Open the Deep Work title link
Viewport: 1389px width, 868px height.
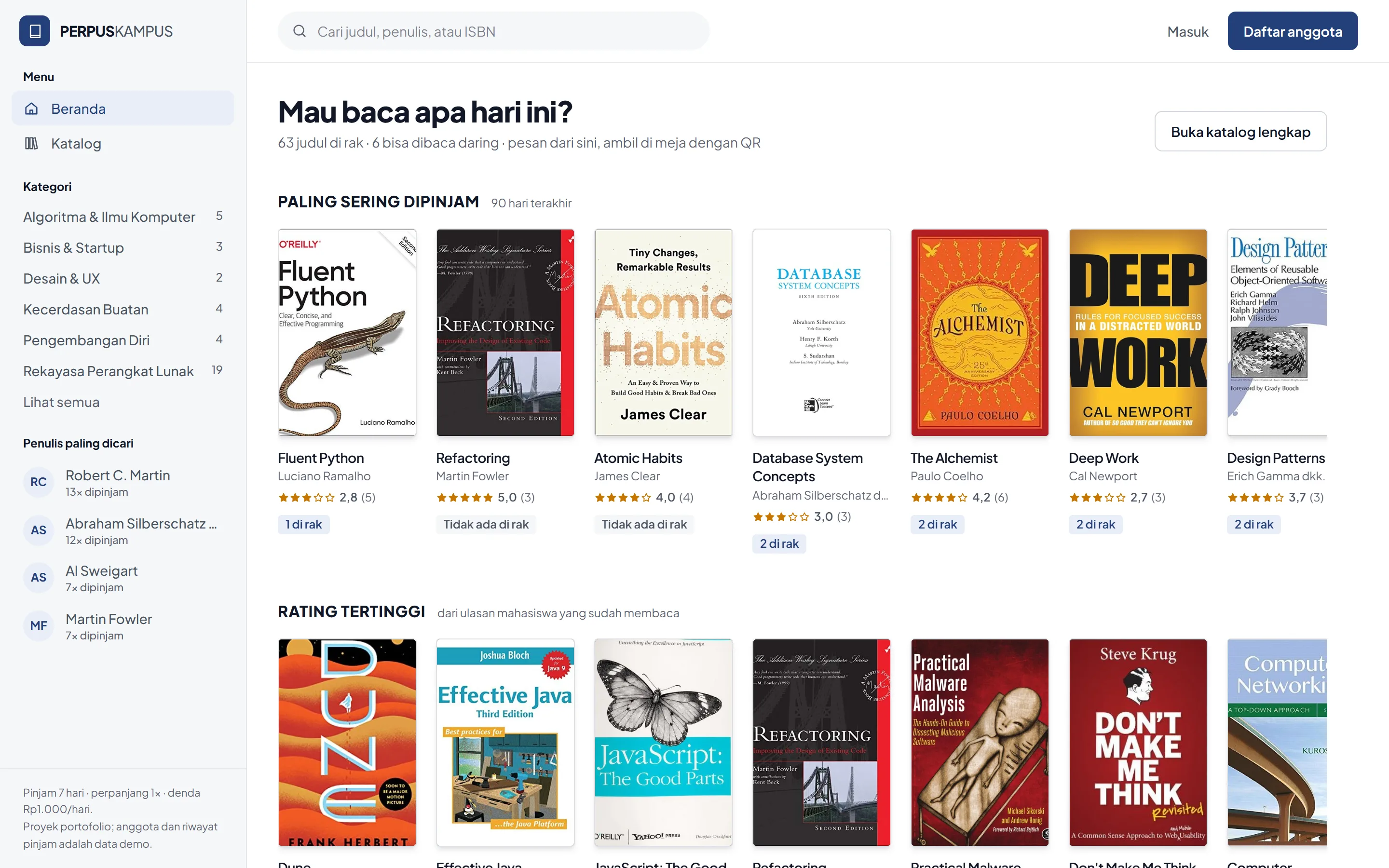pyautogui.click(x=1103, y=458)
